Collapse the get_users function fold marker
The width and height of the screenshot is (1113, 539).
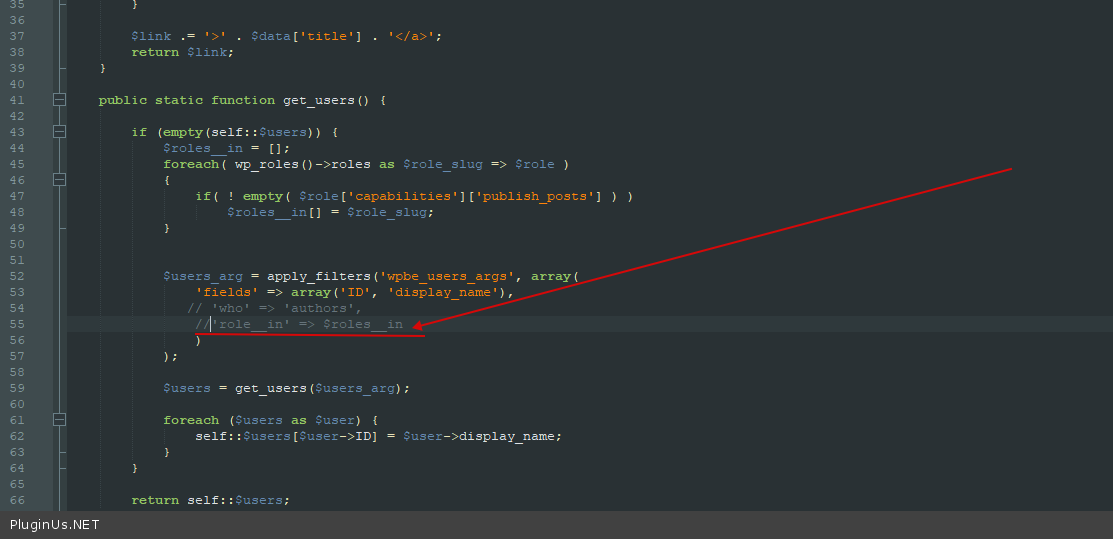59,100
